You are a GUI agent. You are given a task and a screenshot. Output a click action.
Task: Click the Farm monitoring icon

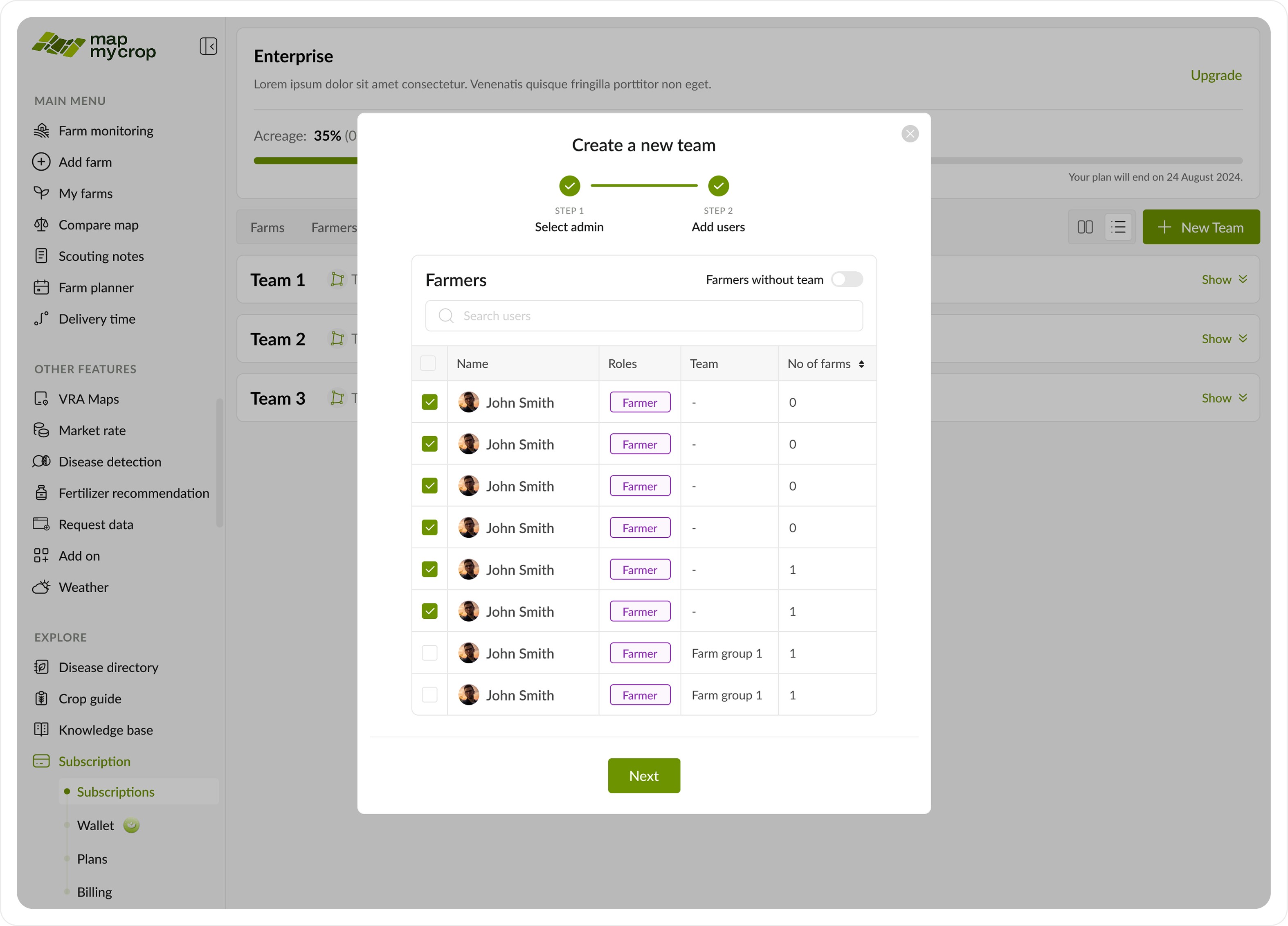click(x=41, y=131)
